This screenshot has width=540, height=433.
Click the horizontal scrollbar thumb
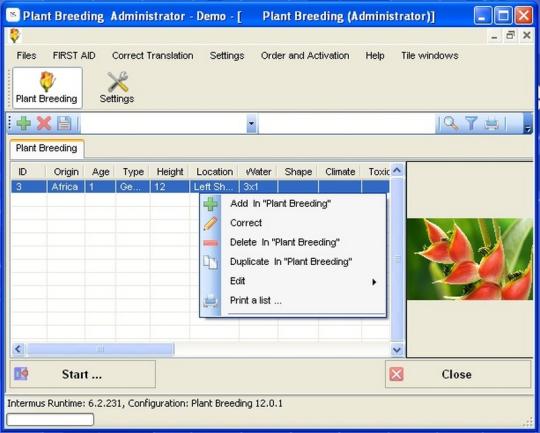click(100, 349)
